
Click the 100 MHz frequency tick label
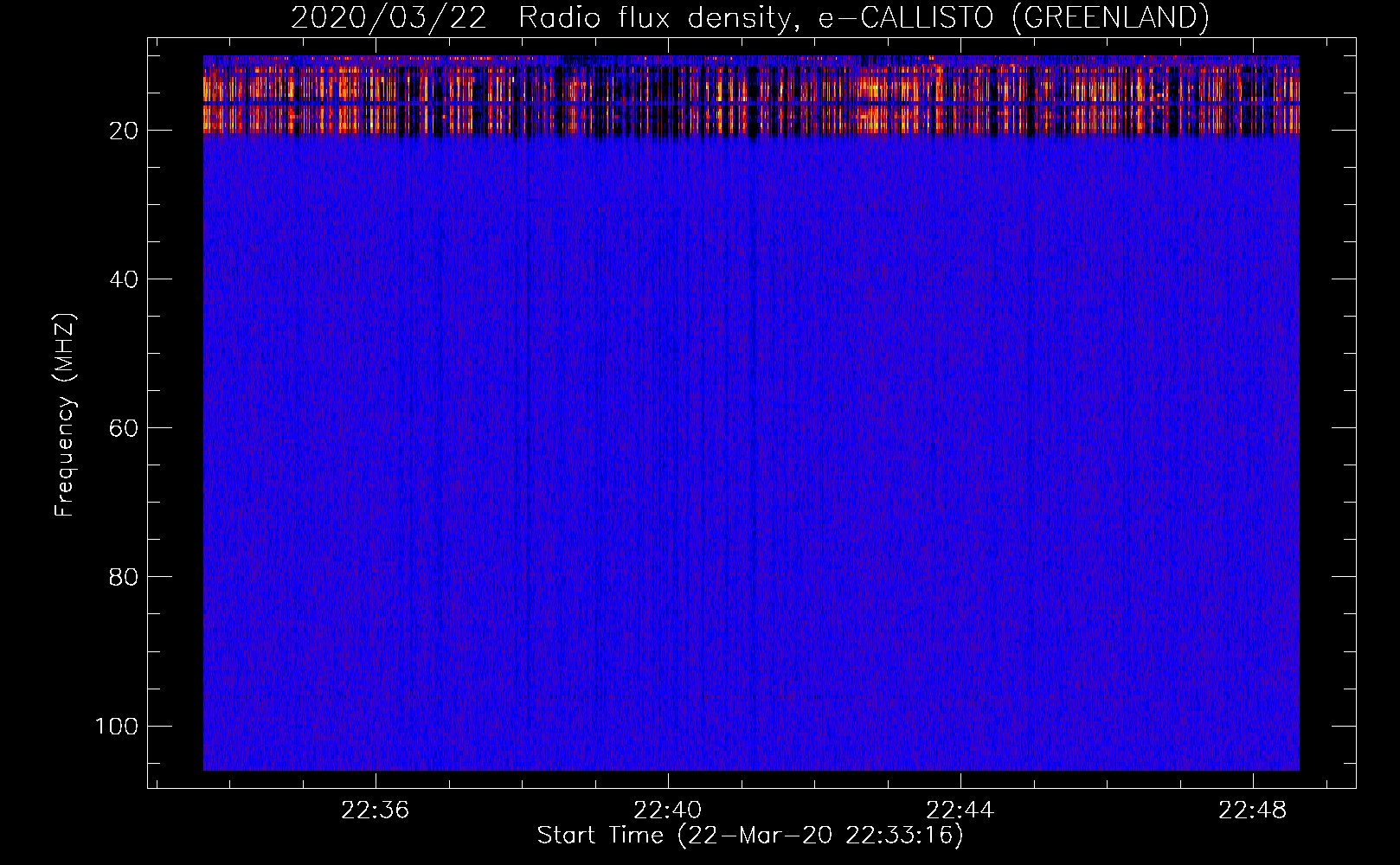click(117, 726)
